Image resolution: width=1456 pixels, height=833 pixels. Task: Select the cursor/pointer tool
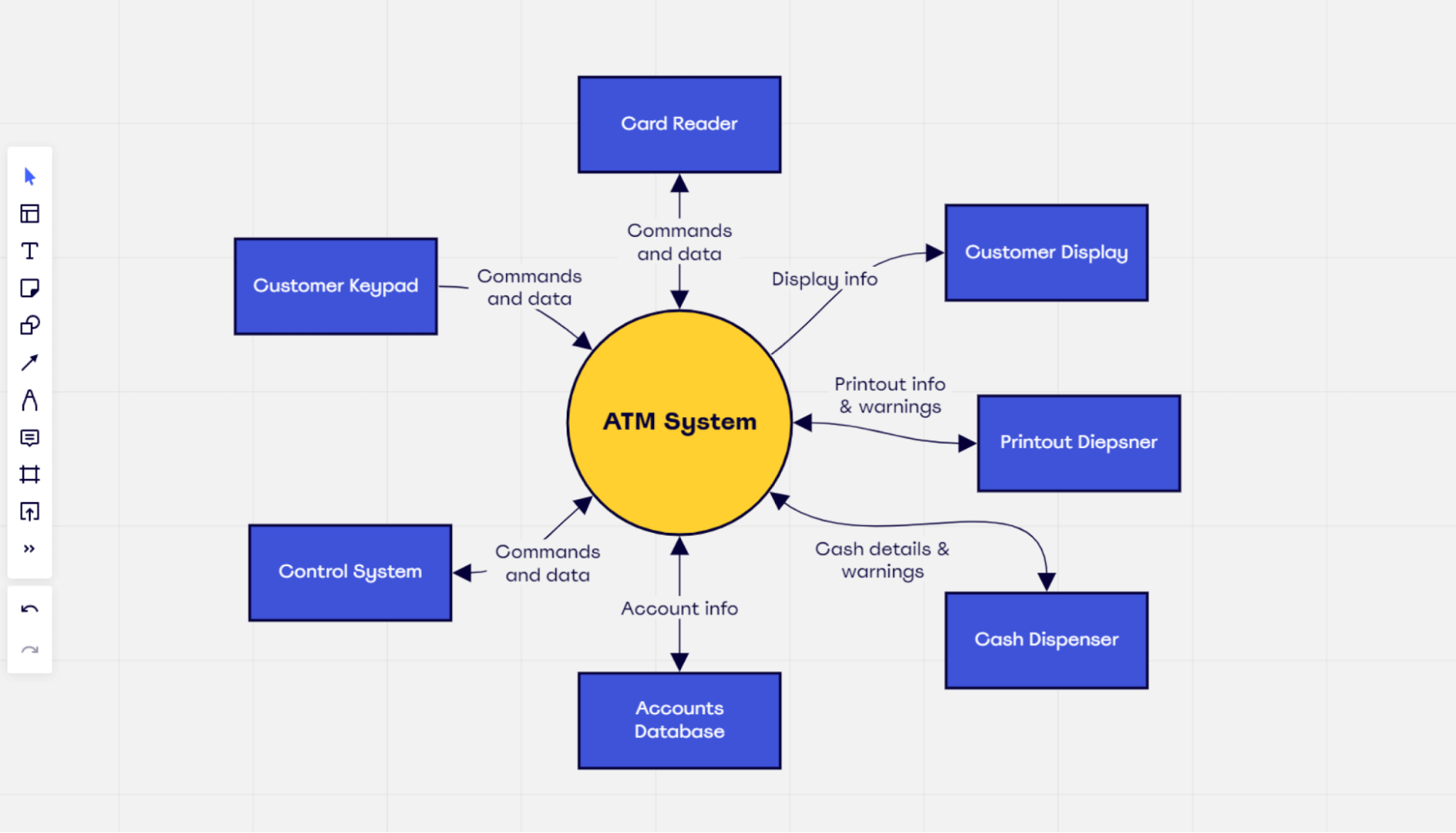tap(29, 177)
